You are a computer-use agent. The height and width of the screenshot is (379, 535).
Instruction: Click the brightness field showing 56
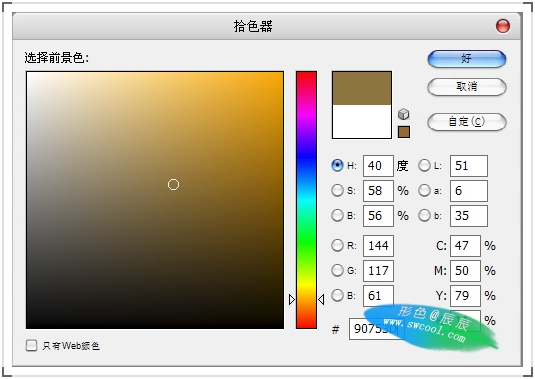(x=378, y=216)
